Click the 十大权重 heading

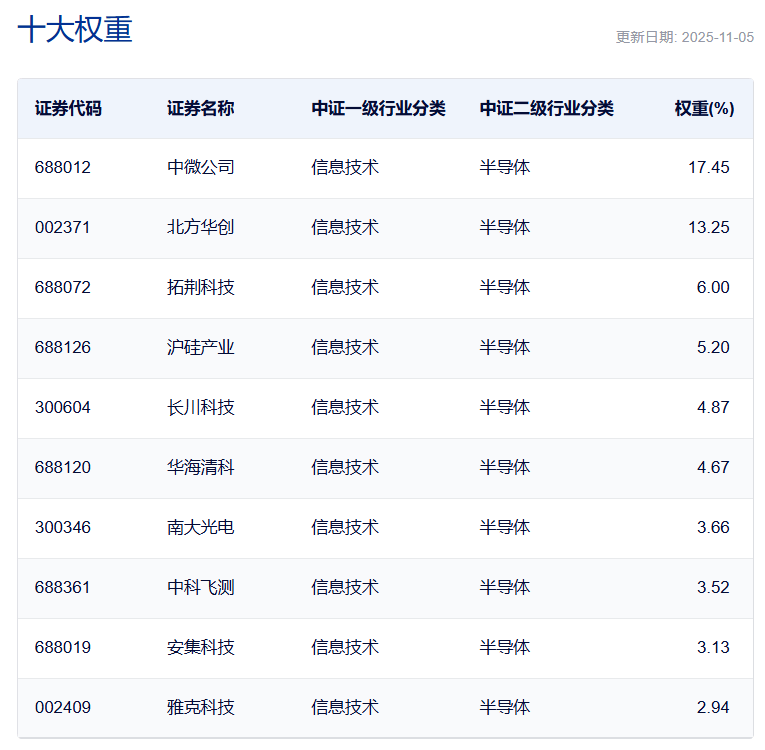(75, 30)
